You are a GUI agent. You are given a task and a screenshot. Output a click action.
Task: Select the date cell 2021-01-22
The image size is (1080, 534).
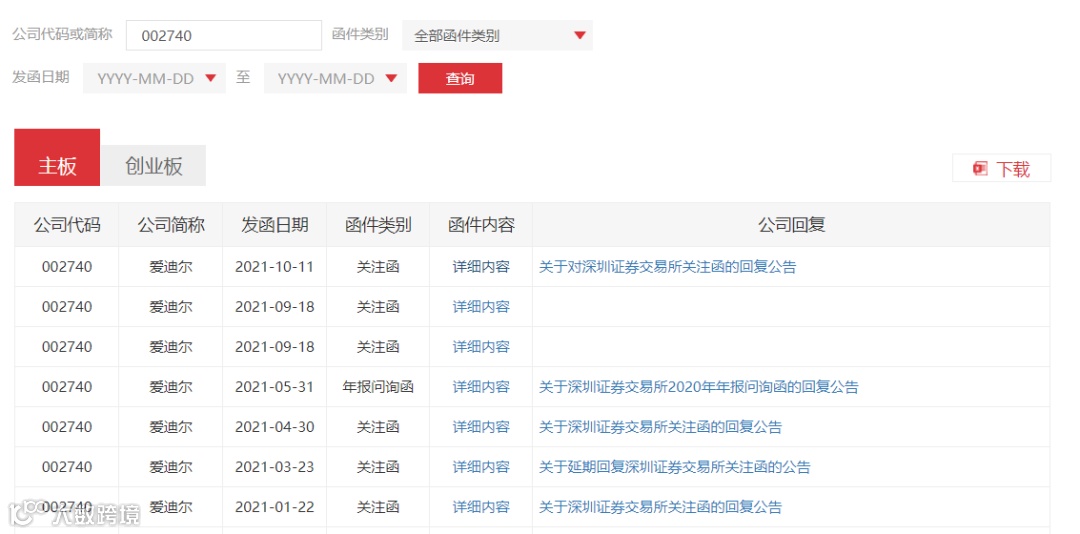275,507
